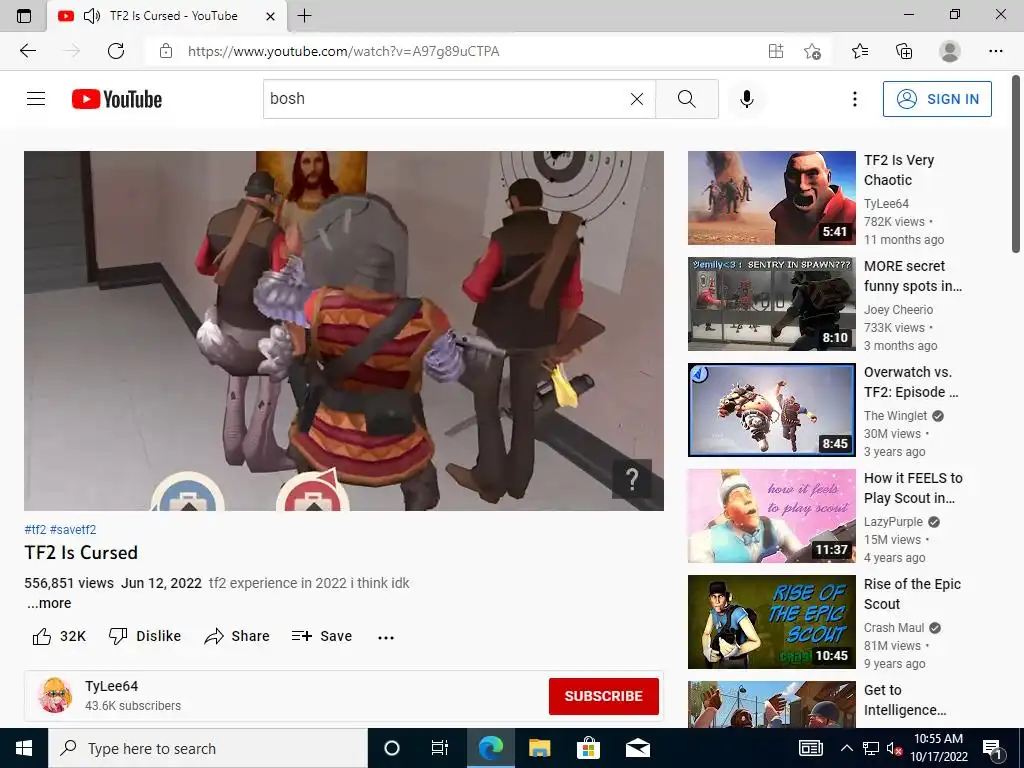Open Rise of the Epic Scout thumbnail
The image size is (1024, 768).
point(771,622)
